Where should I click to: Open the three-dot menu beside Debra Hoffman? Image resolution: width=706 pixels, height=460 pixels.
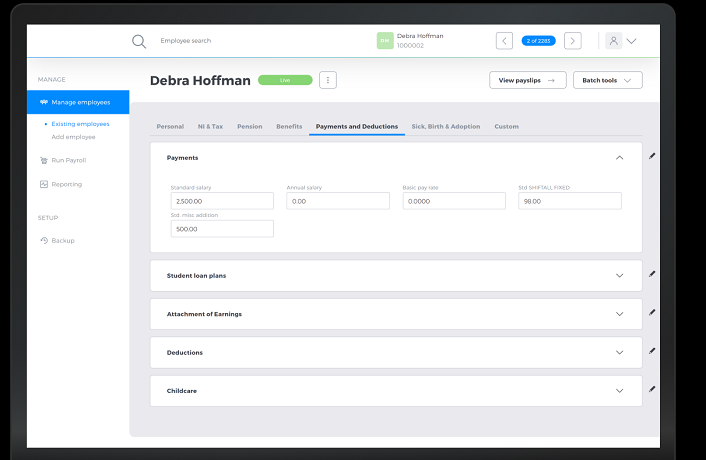click(x=327, y=80)
